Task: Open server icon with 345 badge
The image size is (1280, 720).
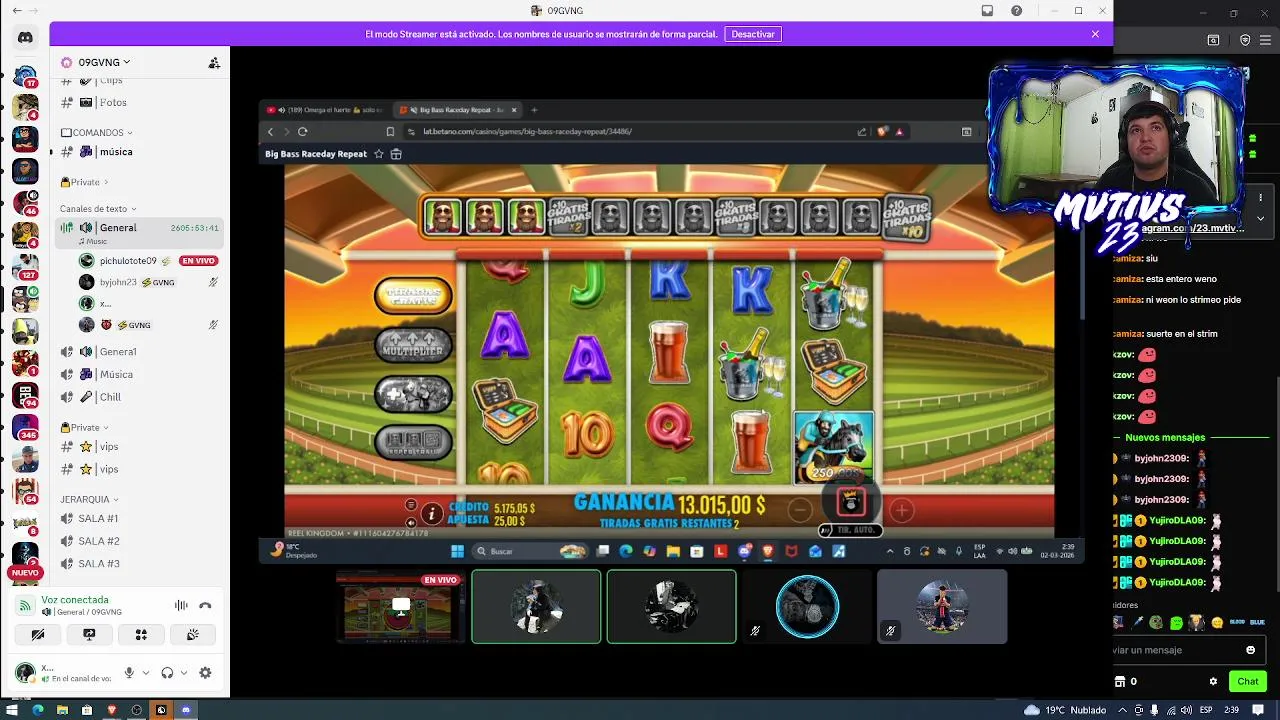Action: pos(25,427)
